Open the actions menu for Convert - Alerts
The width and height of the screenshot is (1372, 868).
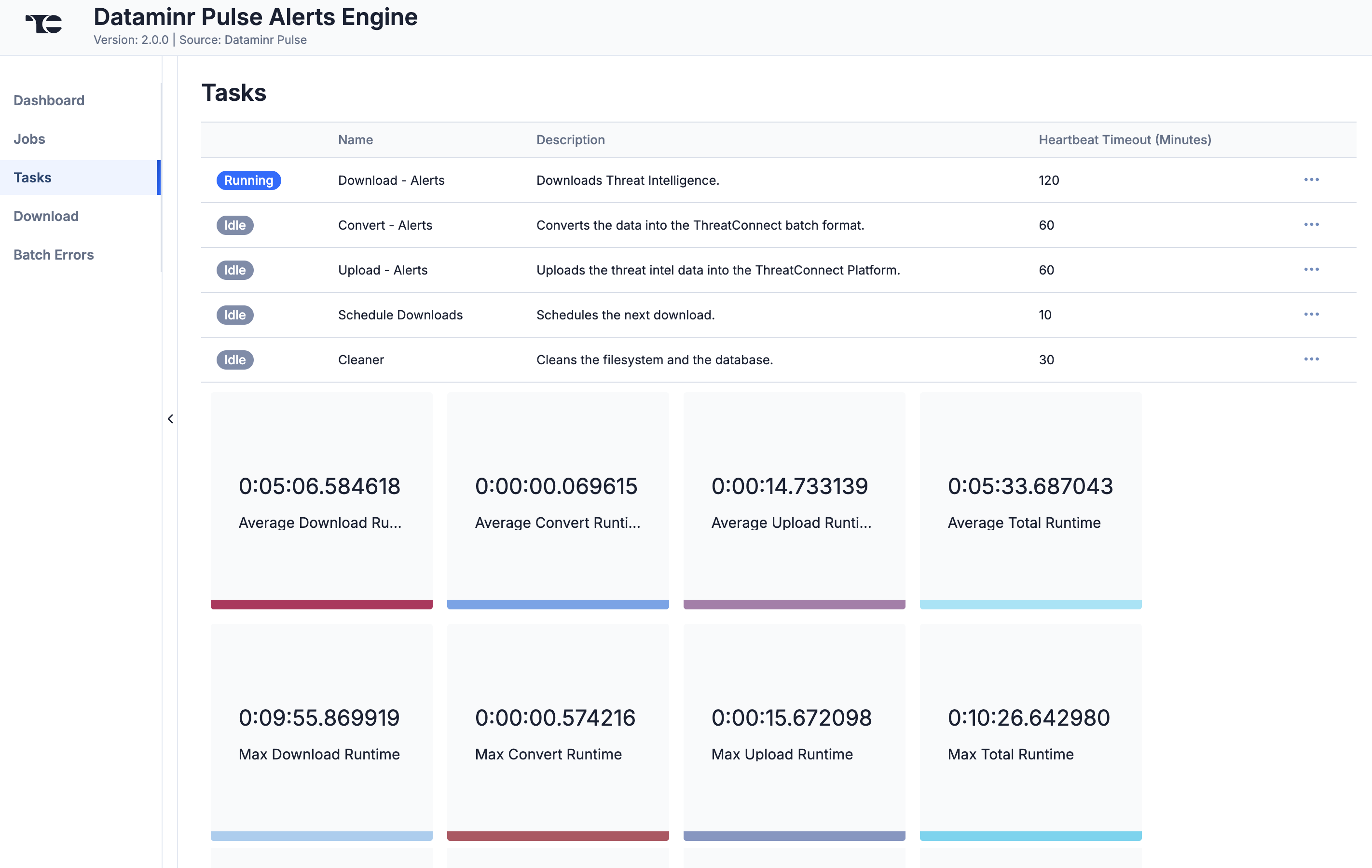(x=1312, y=224)
